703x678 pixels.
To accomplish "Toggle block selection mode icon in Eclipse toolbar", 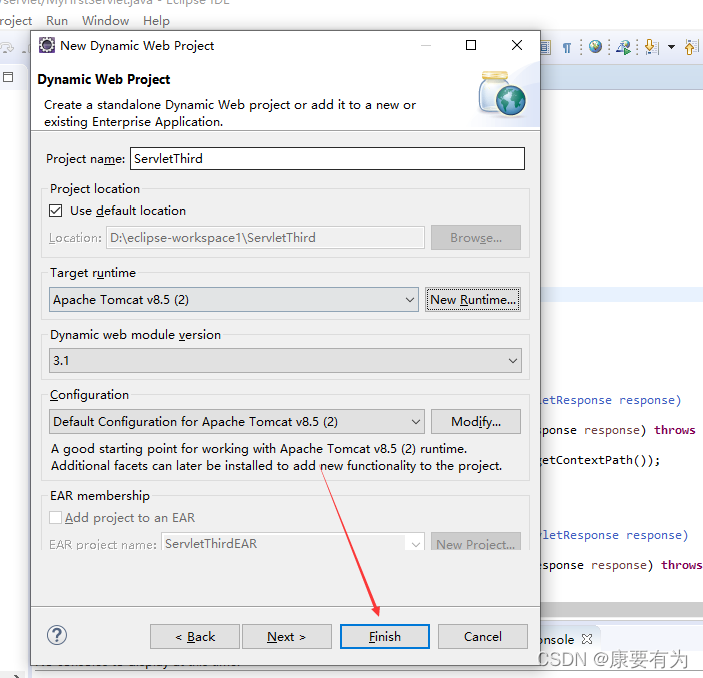I will point(545,47).
